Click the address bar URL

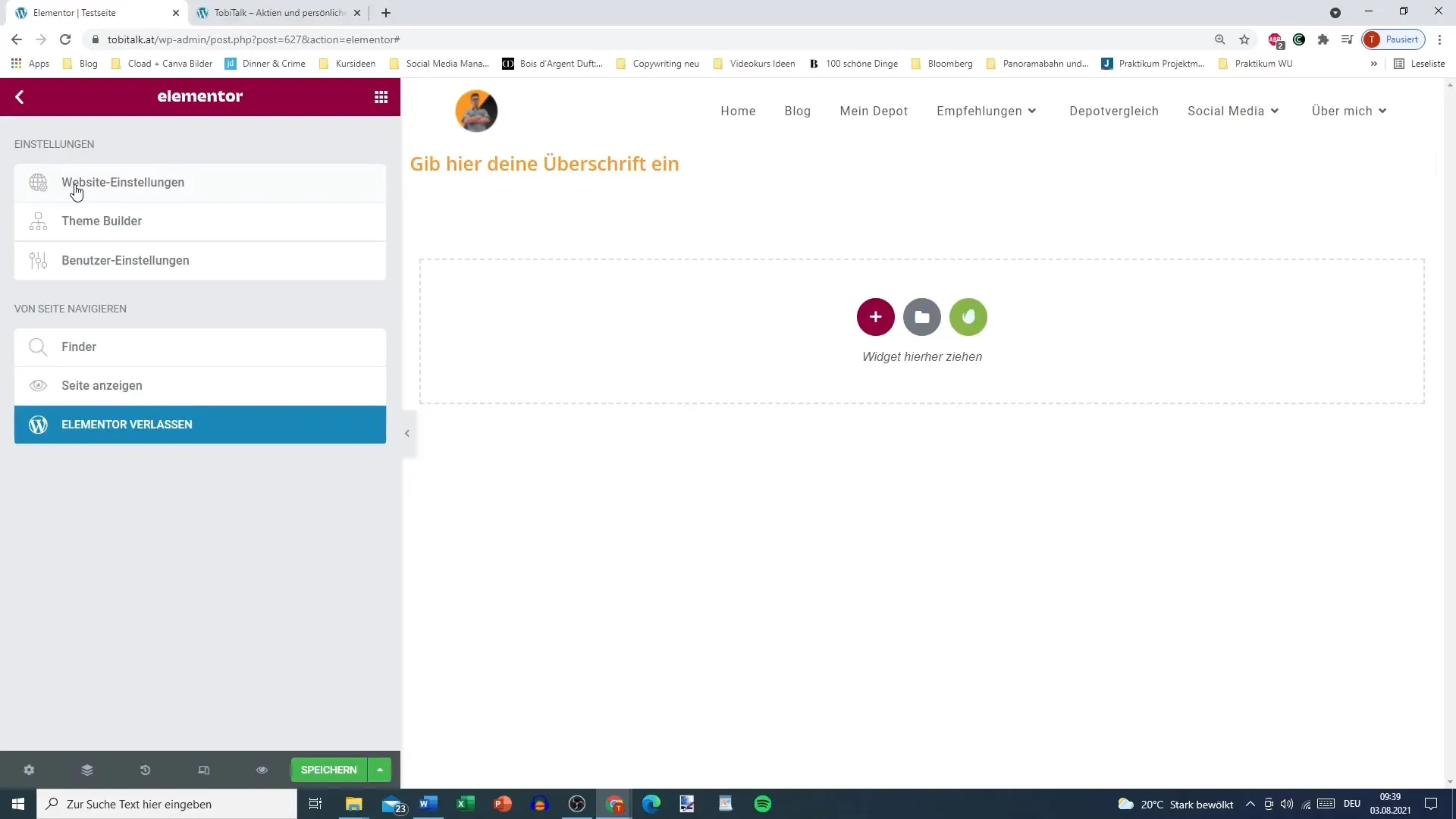click(x=254, y=39)
